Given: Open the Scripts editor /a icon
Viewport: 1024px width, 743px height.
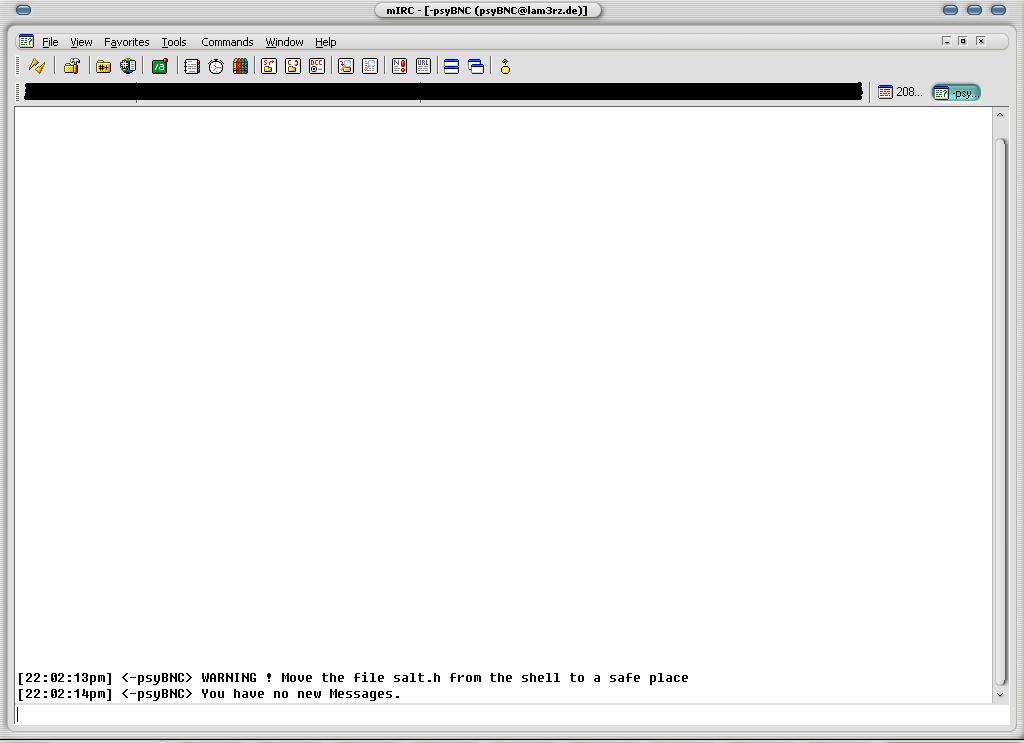Looking at the screenshot, I should click(x=159, y=66).
